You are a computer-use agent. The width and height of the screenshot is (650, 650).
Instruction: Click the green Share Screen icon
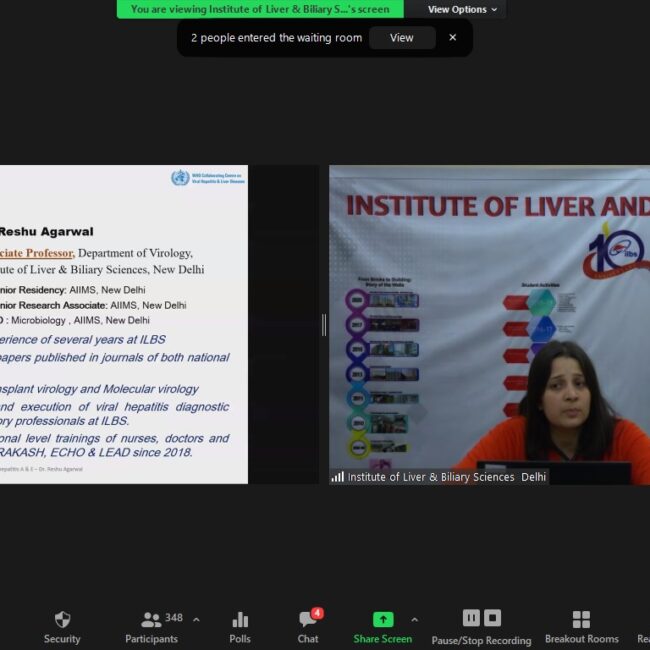(383, 620)
